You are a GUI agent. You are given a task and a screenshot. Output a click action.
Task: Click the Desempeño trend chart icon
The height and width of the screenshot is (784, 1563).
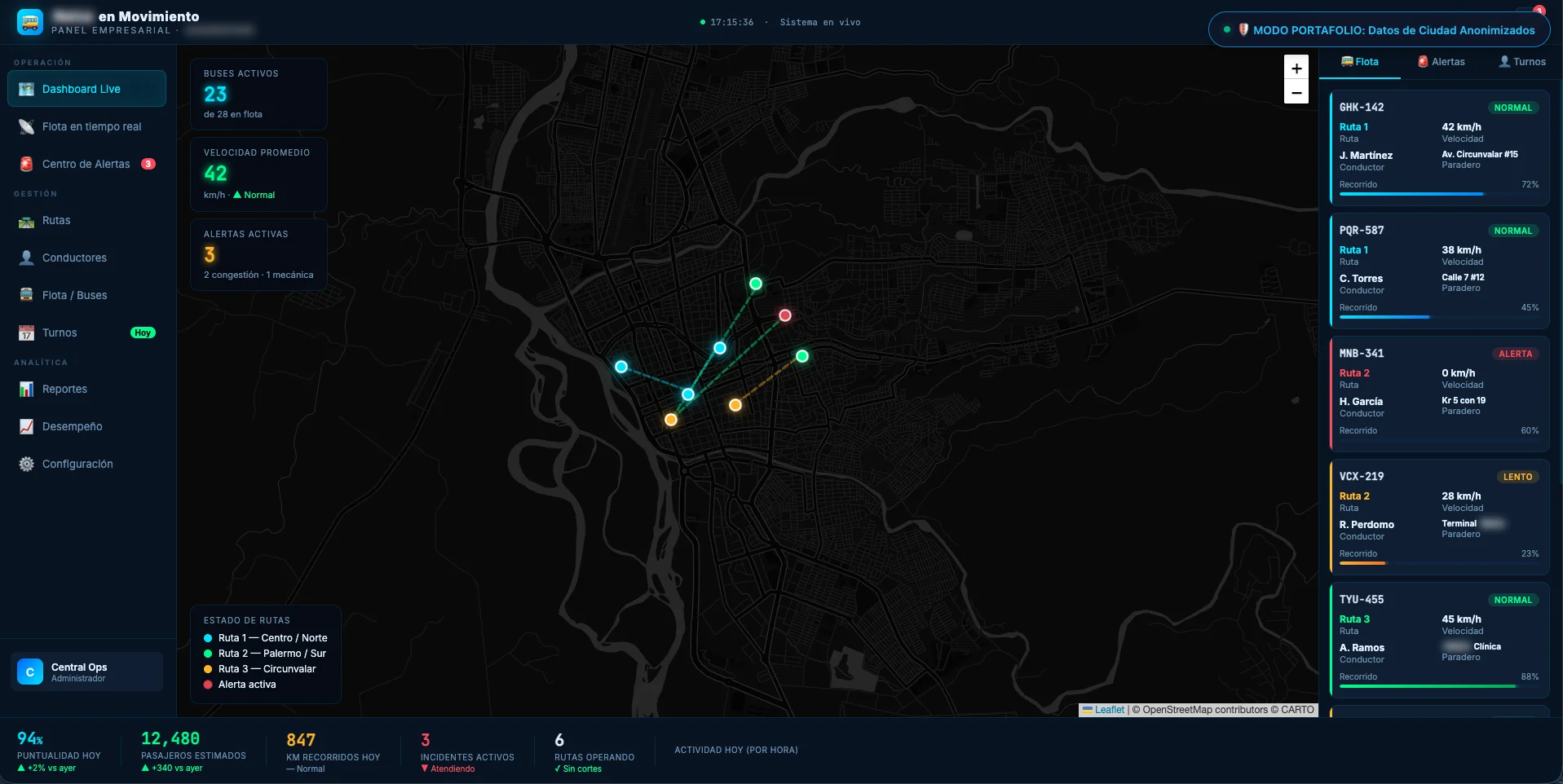pyautogui.click(x=26, y=426)
